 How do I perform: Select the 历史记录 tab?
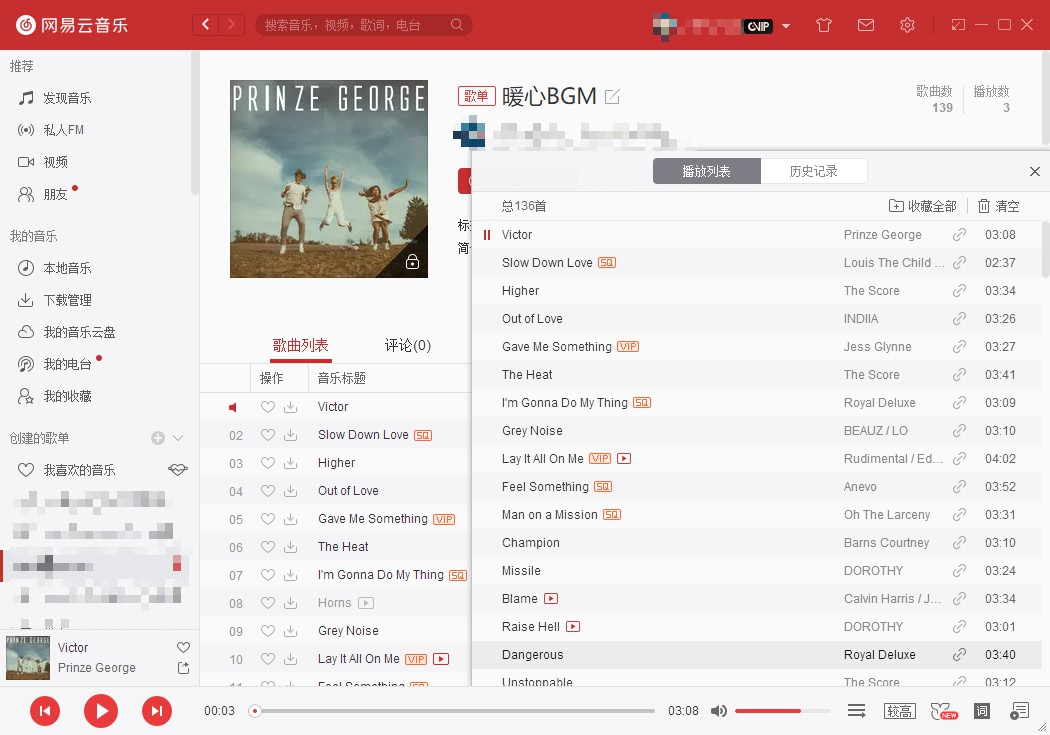point(814,171)
